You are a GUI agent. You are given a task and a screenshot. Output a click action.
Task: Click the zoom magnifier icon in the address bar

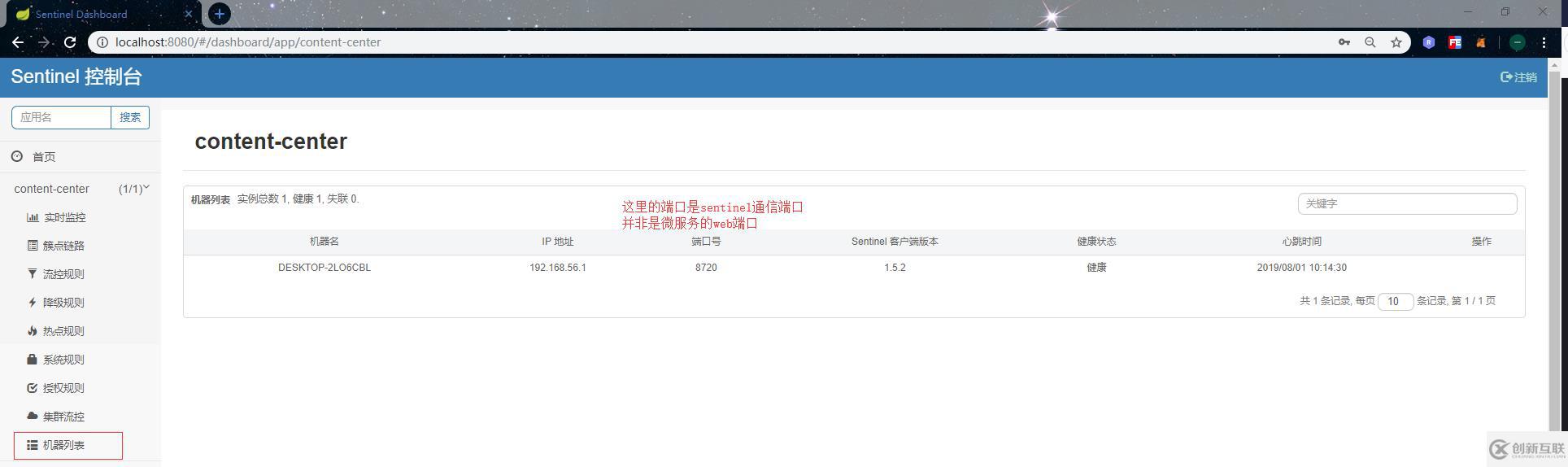[1370, 42]
